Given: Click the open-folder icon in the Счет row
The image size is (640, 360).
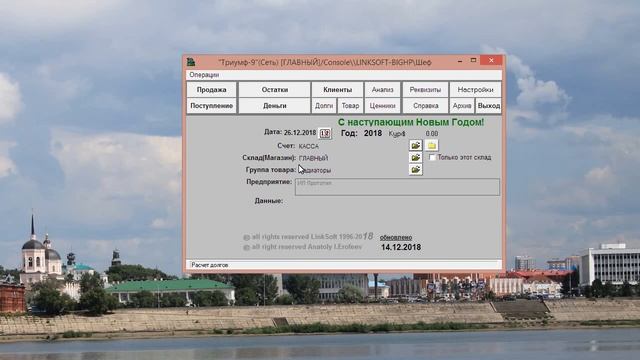Looking at the screenshot, I should click(416, 145).
